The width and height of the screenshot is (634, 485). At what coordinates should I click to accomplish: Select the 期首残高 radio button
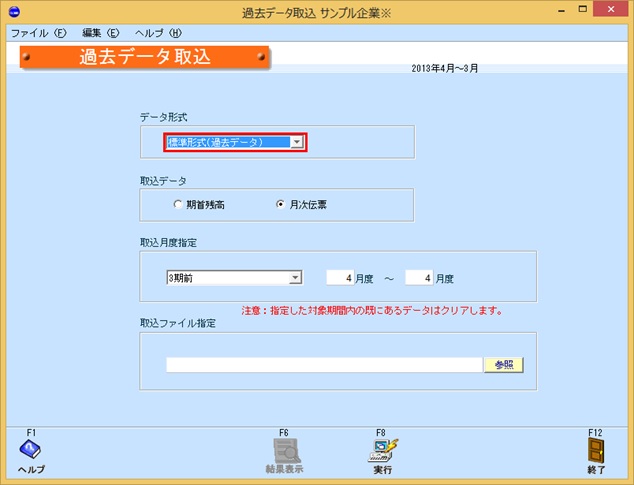click(x=178, y=204)
